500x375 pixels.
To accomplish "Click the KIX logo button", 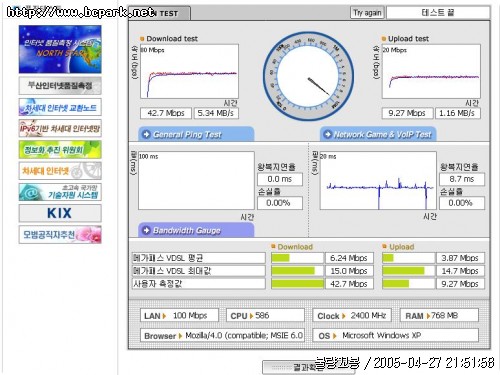I will [x=60, y=213].
